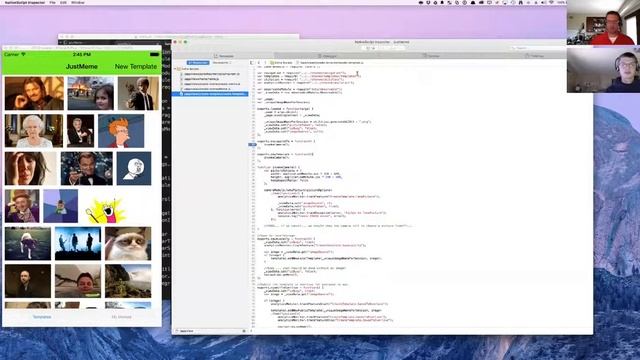640x360 pixels.
Task: Select the mountain landscape thumbnail
Action: click(128, 281)
